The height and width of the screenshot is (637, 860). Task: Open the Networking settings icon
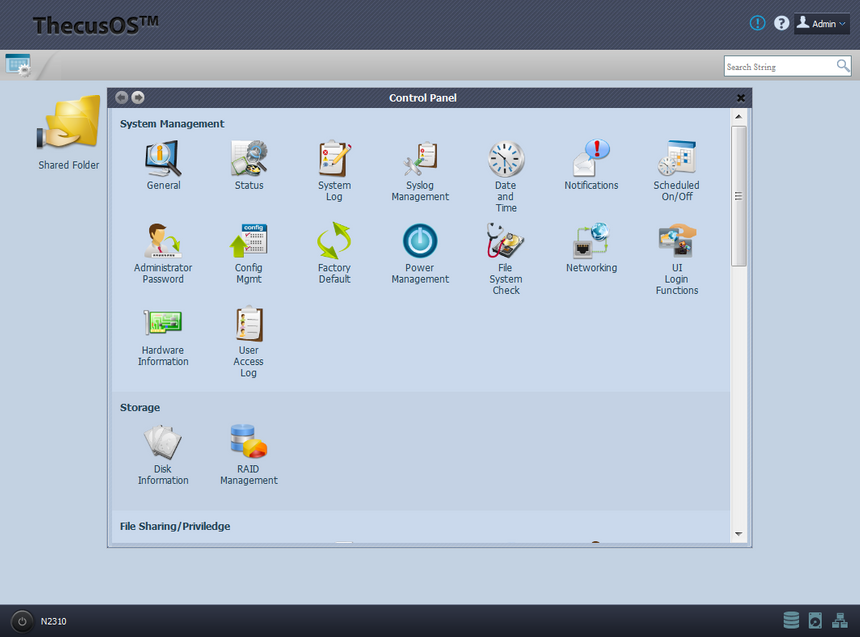[x=591, y=242]
